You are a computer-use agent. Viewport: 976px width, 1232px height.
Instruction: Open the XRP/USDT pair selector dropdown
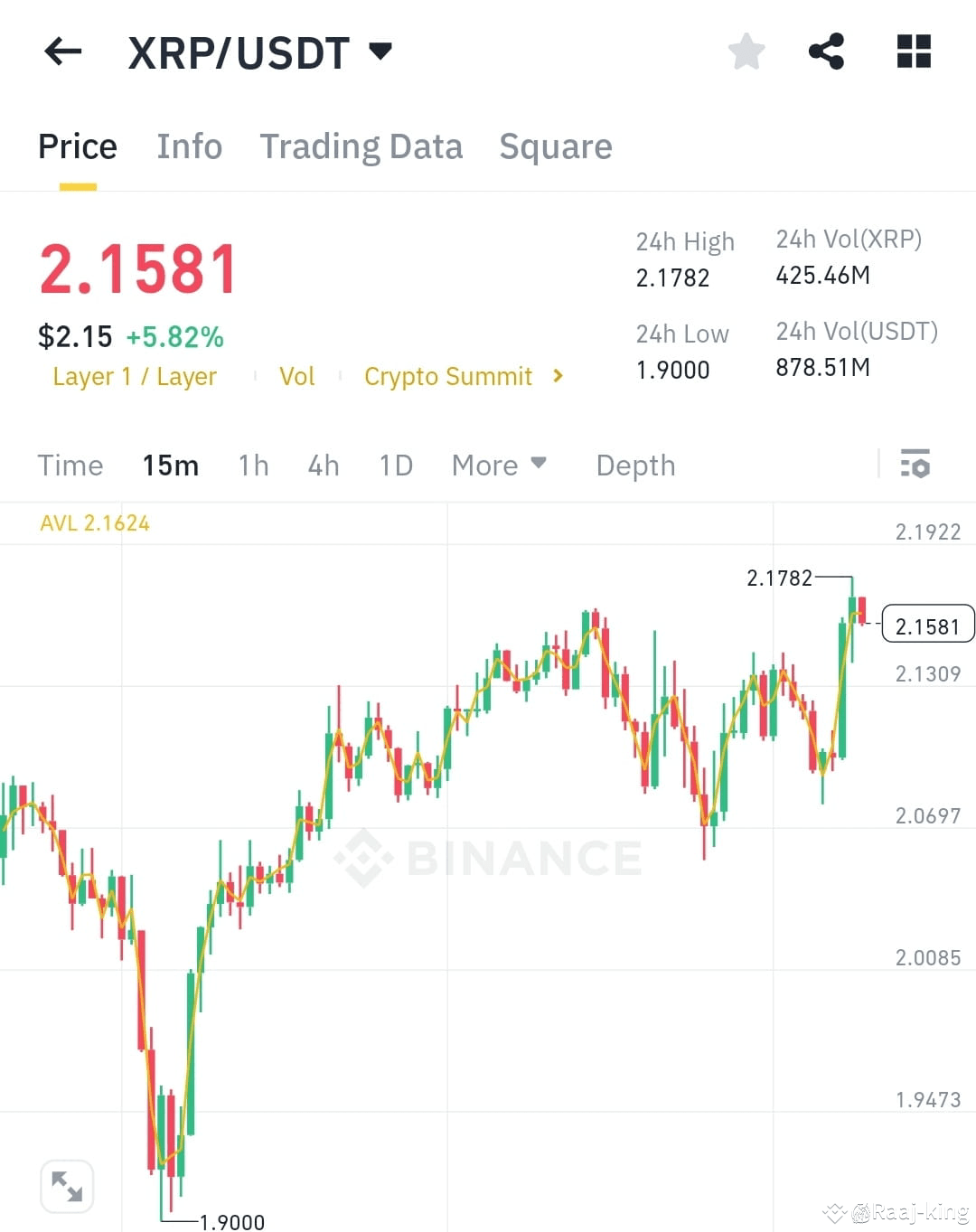(381, 52)
